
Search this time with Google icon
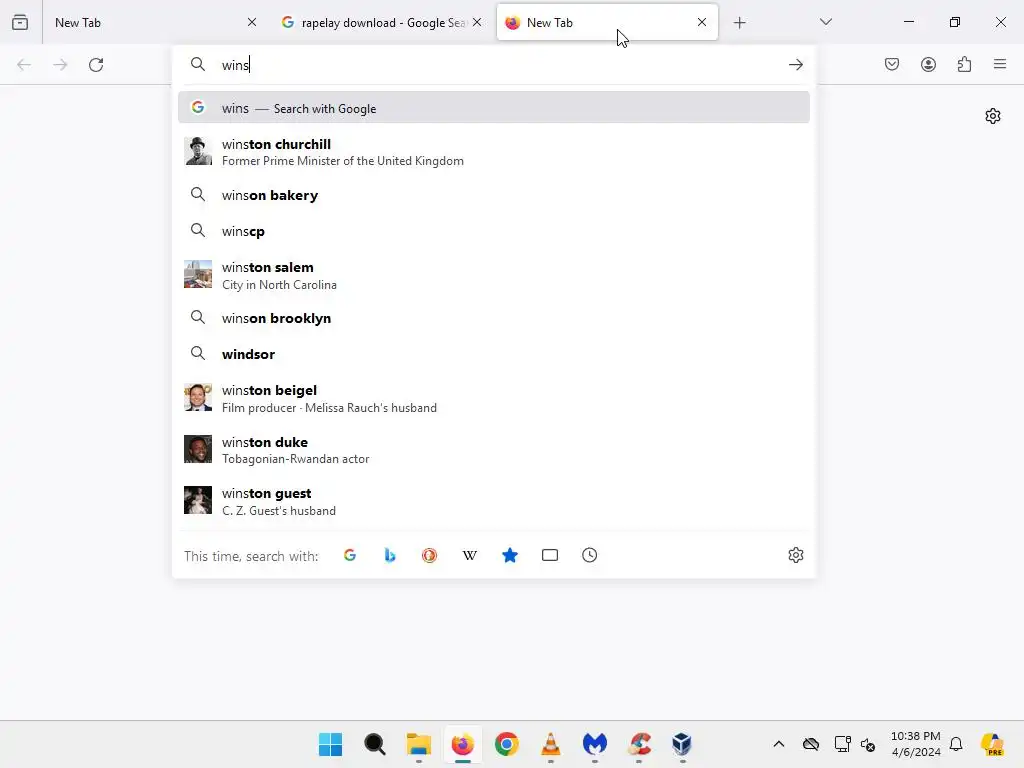pyautogui.click(x=350, y=555)
